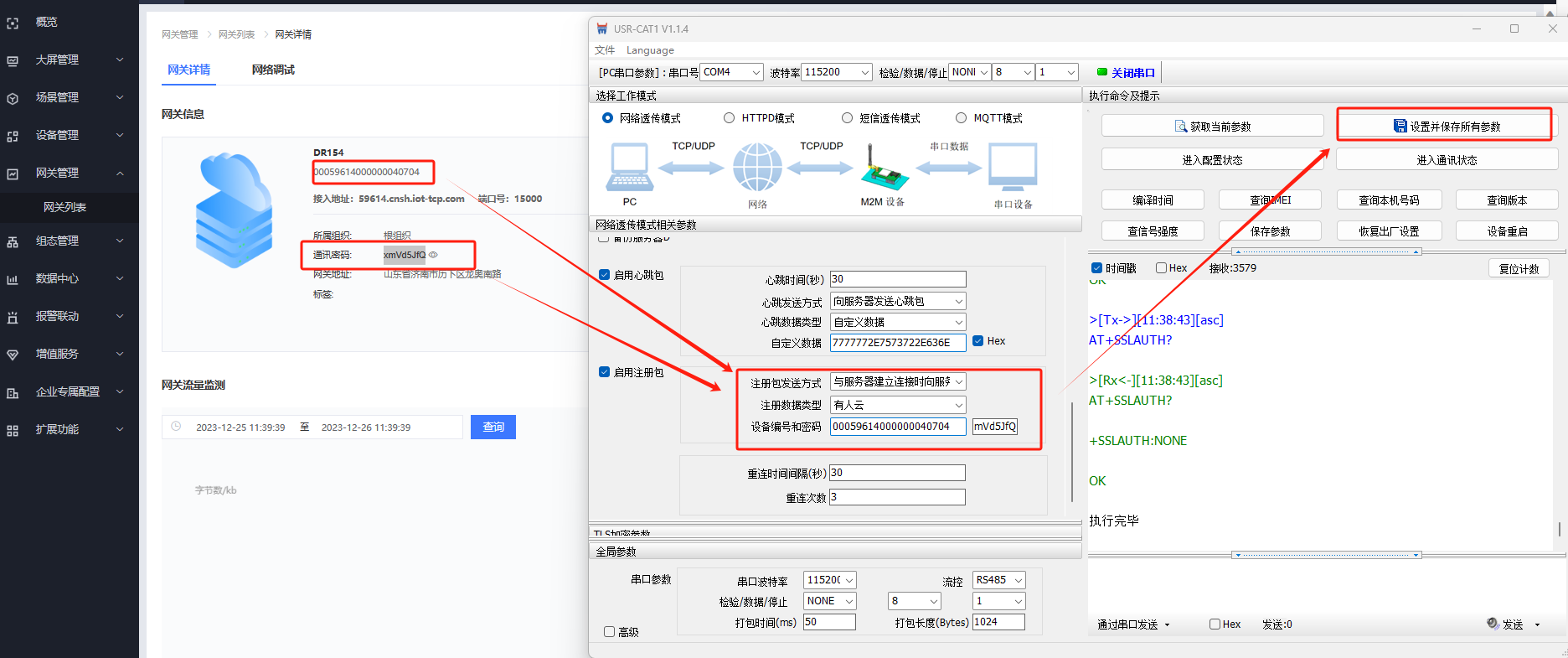Open the Language menu
Screen dimensions: 1568x658
(650, 50)
